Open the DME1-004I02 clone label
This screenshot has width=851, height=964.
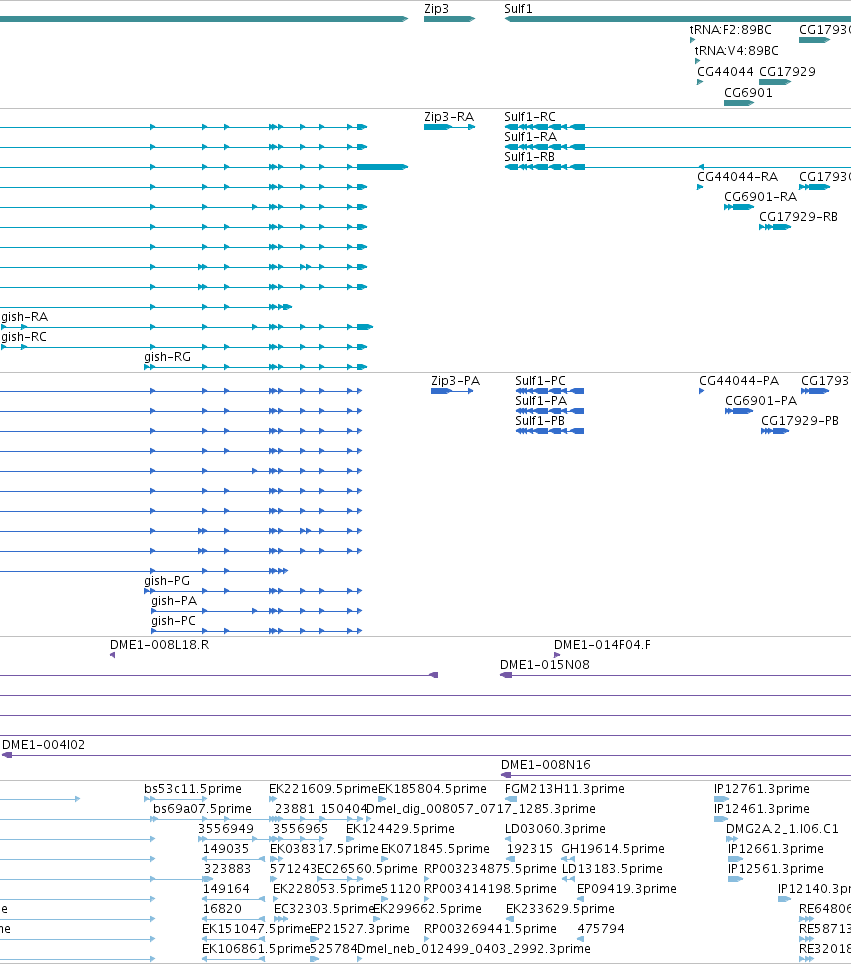click(44, 745)
